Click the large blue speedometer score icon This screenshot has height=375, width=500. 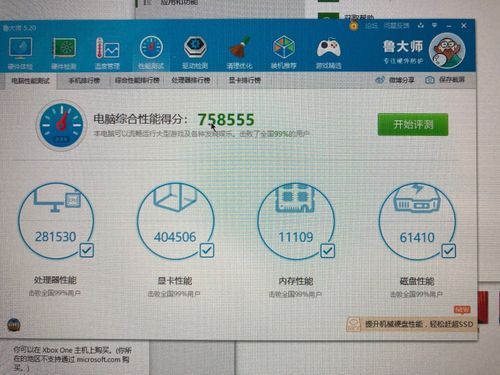(x=61, y=126)
